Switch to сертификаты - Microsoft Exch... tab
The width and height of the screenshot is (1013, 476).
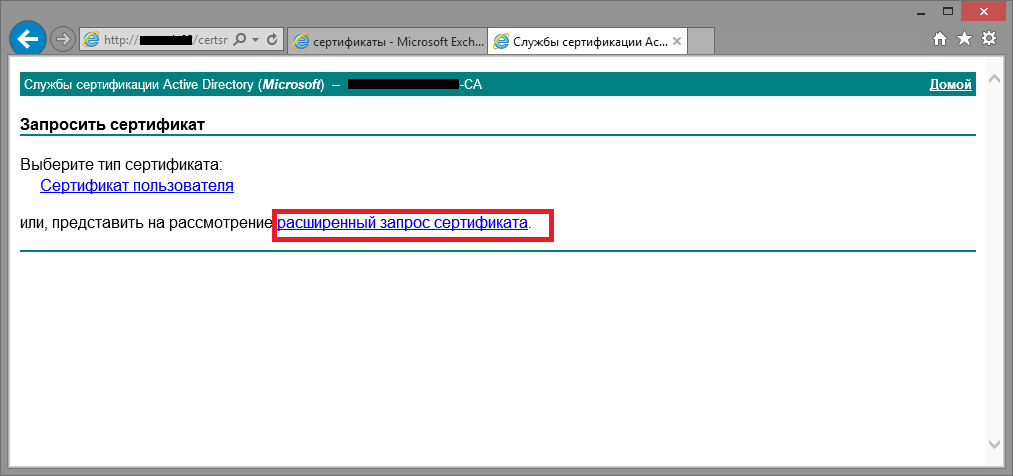point(387,41)
